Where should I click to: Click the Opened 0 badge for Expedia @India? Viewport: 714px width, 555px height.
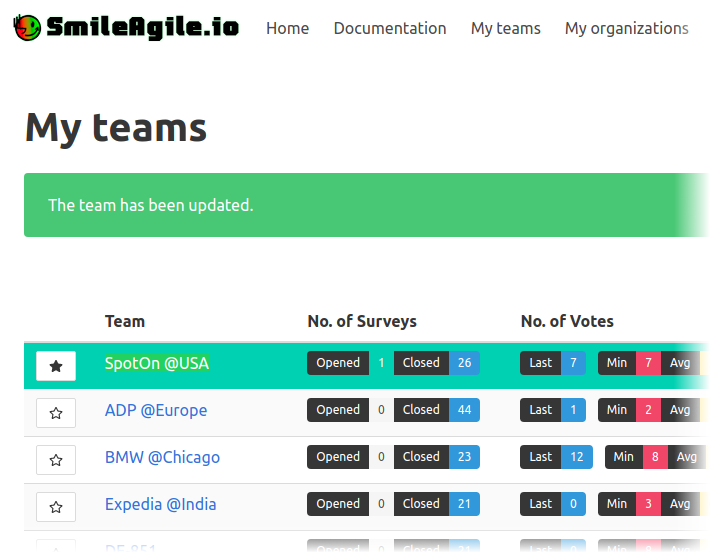[350, 504]
